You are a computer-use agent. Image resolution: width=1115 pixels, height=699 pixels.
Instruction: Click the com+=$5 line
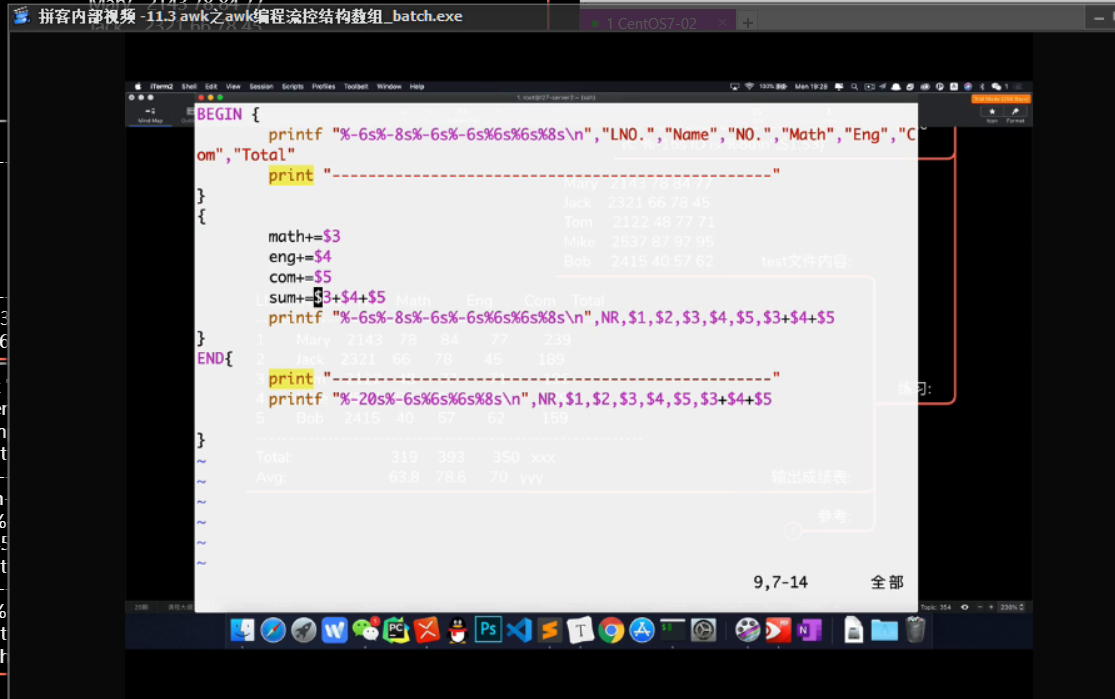click(299, 277)
